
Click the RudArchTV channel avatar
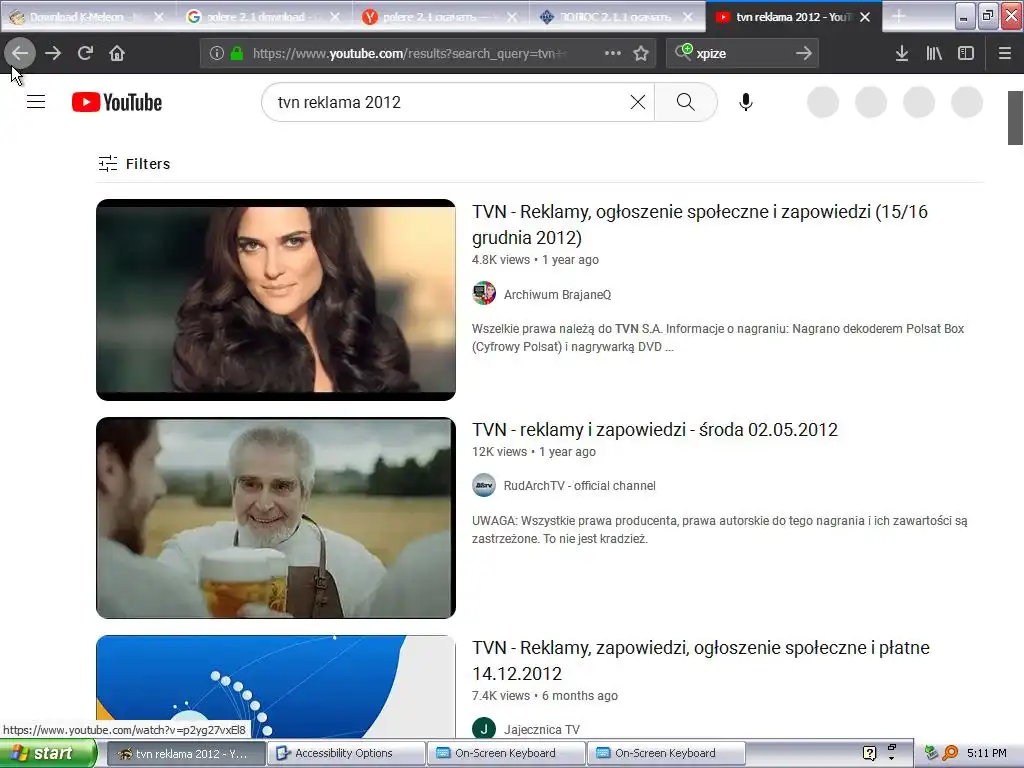pos(484,485)
